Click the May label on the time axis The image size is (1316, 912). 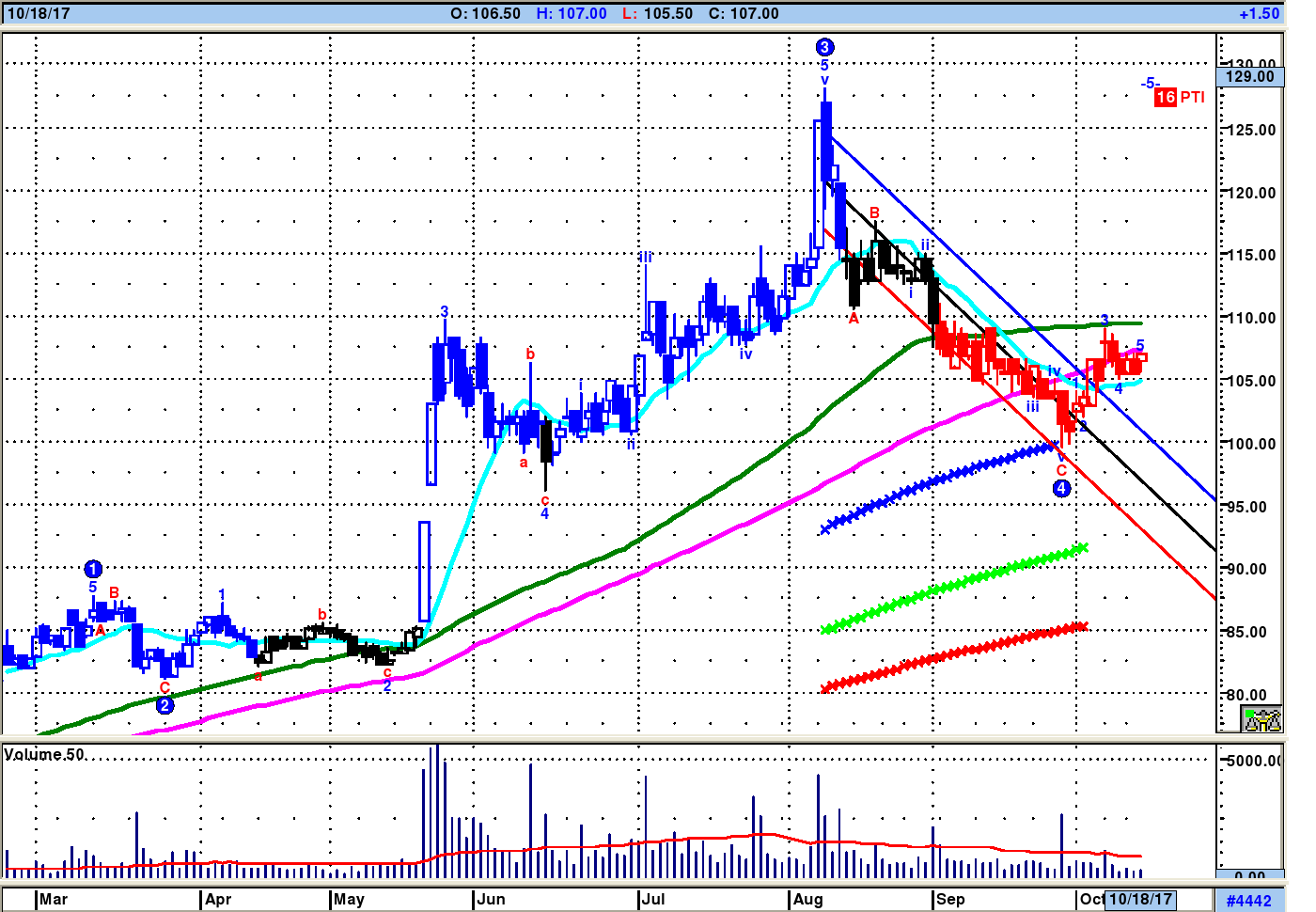(349, 899)
